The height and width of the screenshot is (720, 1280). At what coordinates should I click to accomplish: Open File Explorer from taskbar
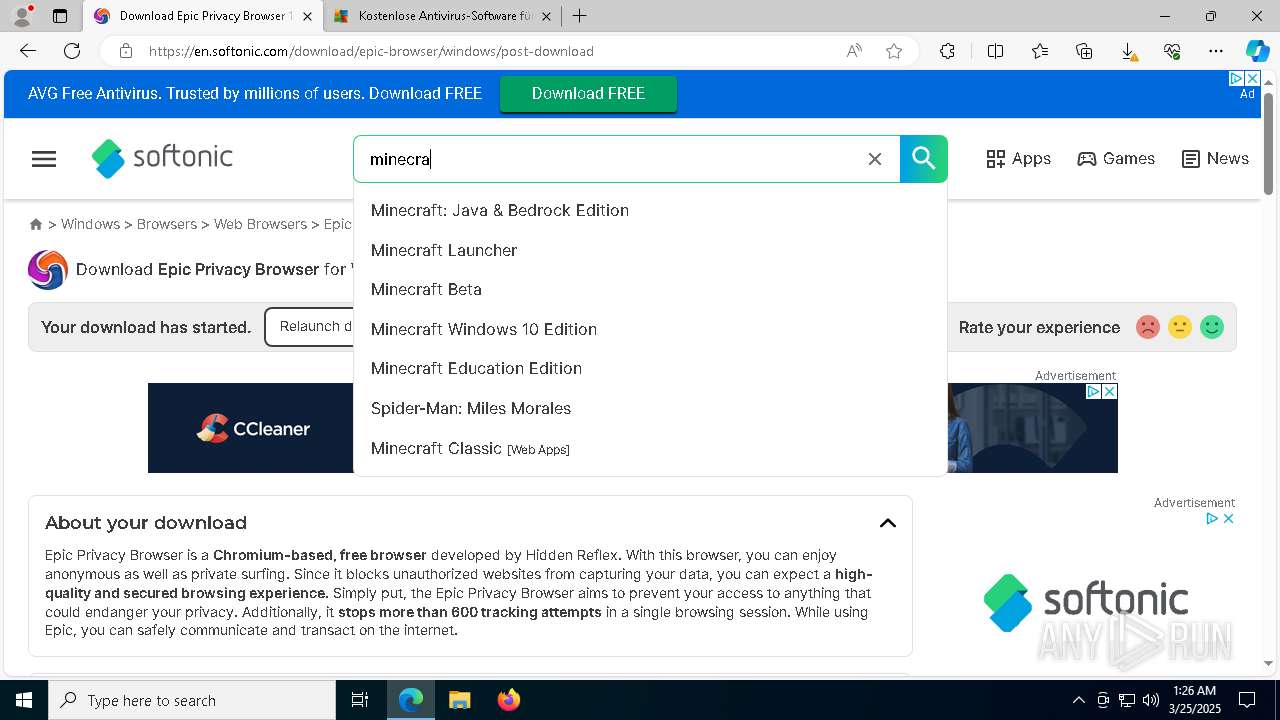(459, 700)
